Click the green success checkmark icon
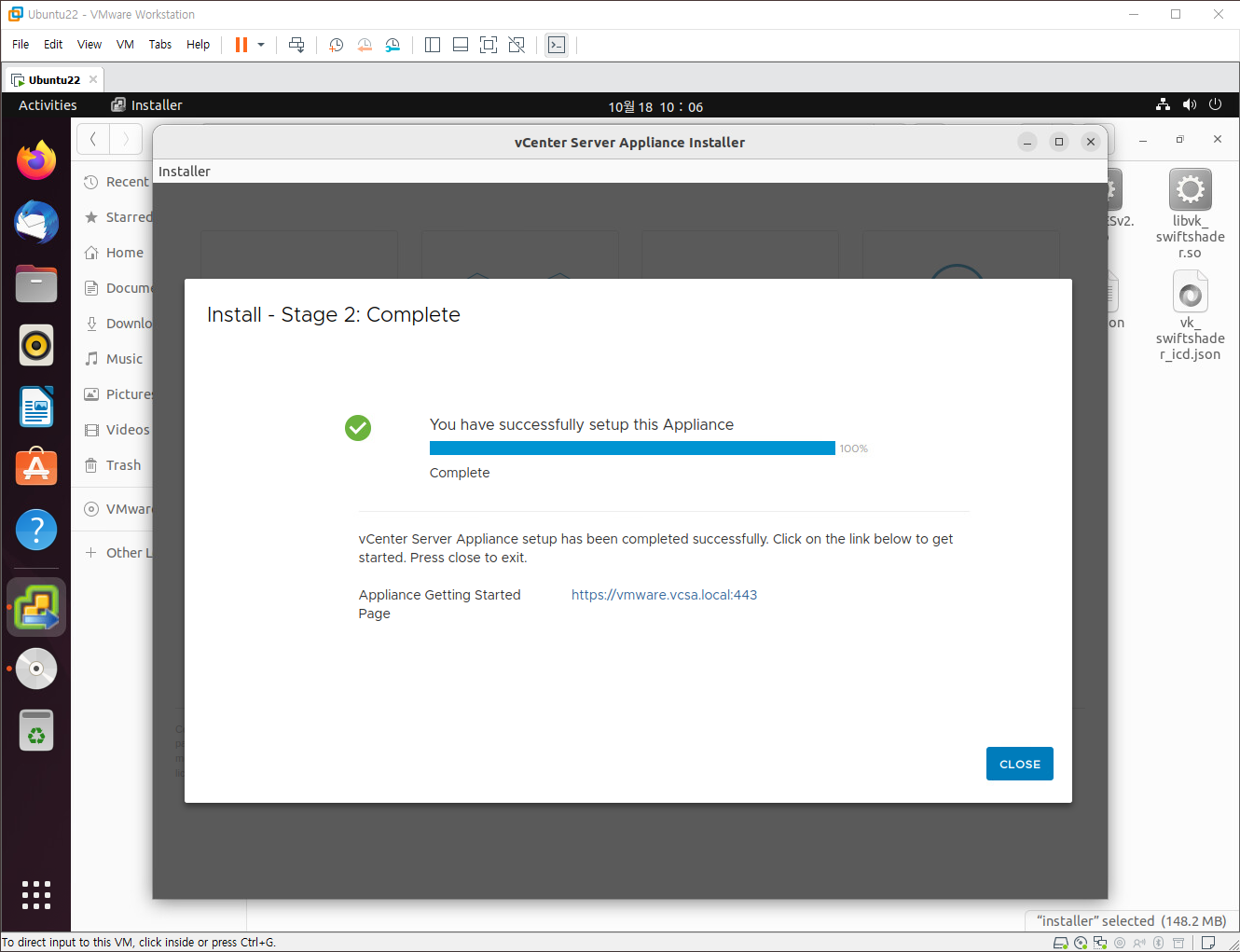Viewport: 1240px width, 952px height. pos(358,428)
